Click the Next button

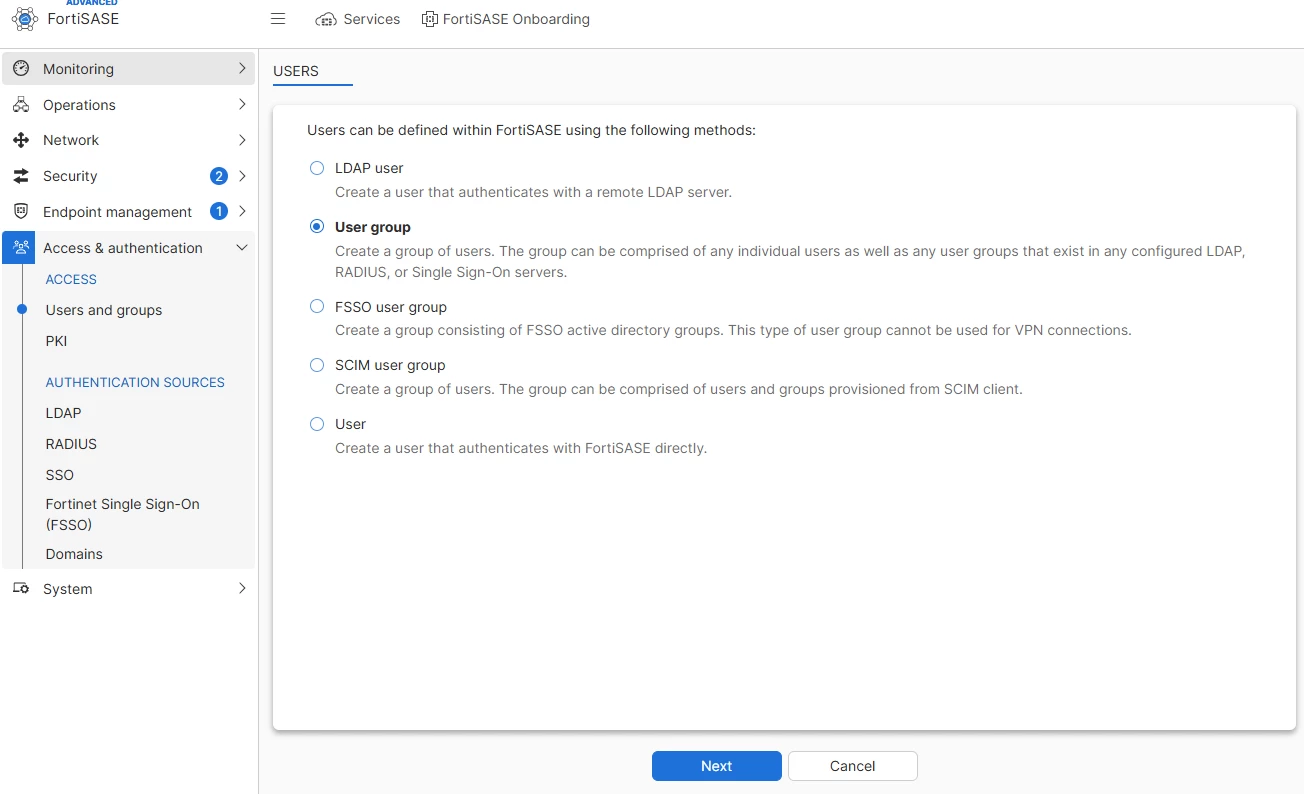point(717,766)
